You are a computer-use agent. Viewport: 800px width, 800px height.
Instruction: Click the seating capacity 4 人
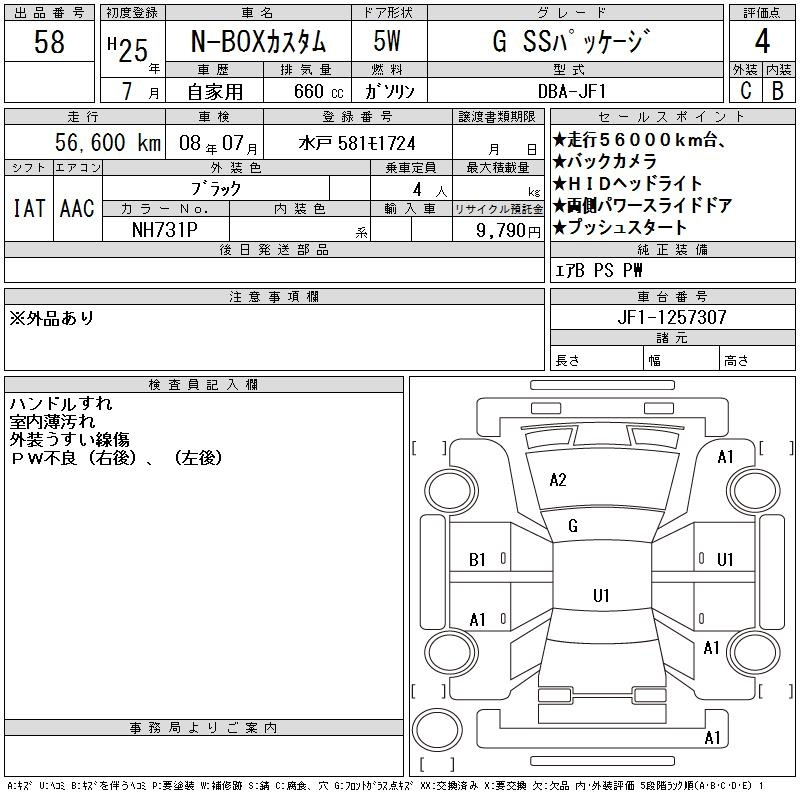pyautogui.click(x=430, y=190)
